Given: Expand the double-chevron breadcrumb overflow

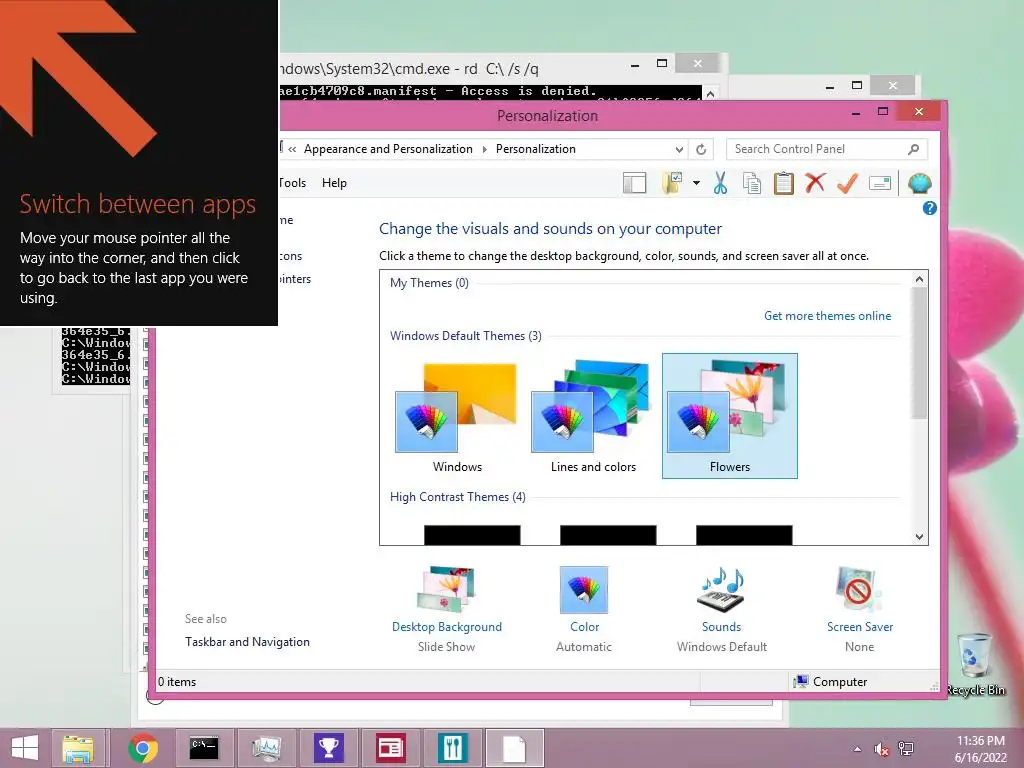Looking at the screenshot, I should 292,150.
